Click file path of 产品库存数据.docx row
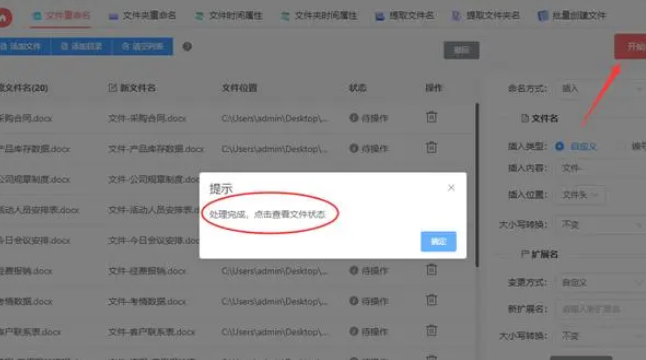This screenshot has height=360, width=646. pyautogui.click(x=274, y=149)
